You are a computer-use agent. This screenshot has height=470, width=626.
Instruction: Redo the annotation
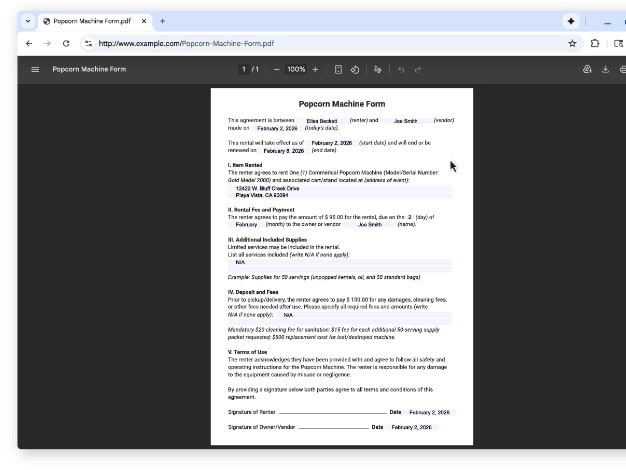click(418, 69)
